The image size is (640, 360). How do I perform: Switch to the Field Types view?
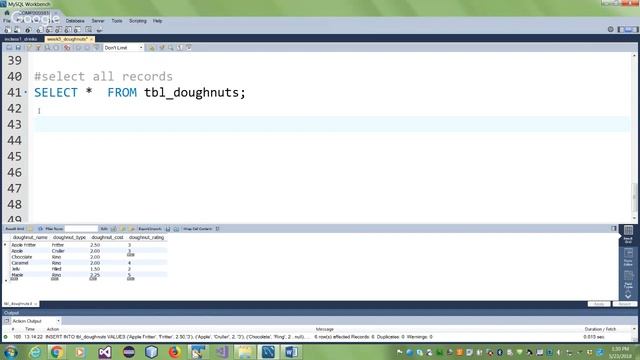point(628,280)
